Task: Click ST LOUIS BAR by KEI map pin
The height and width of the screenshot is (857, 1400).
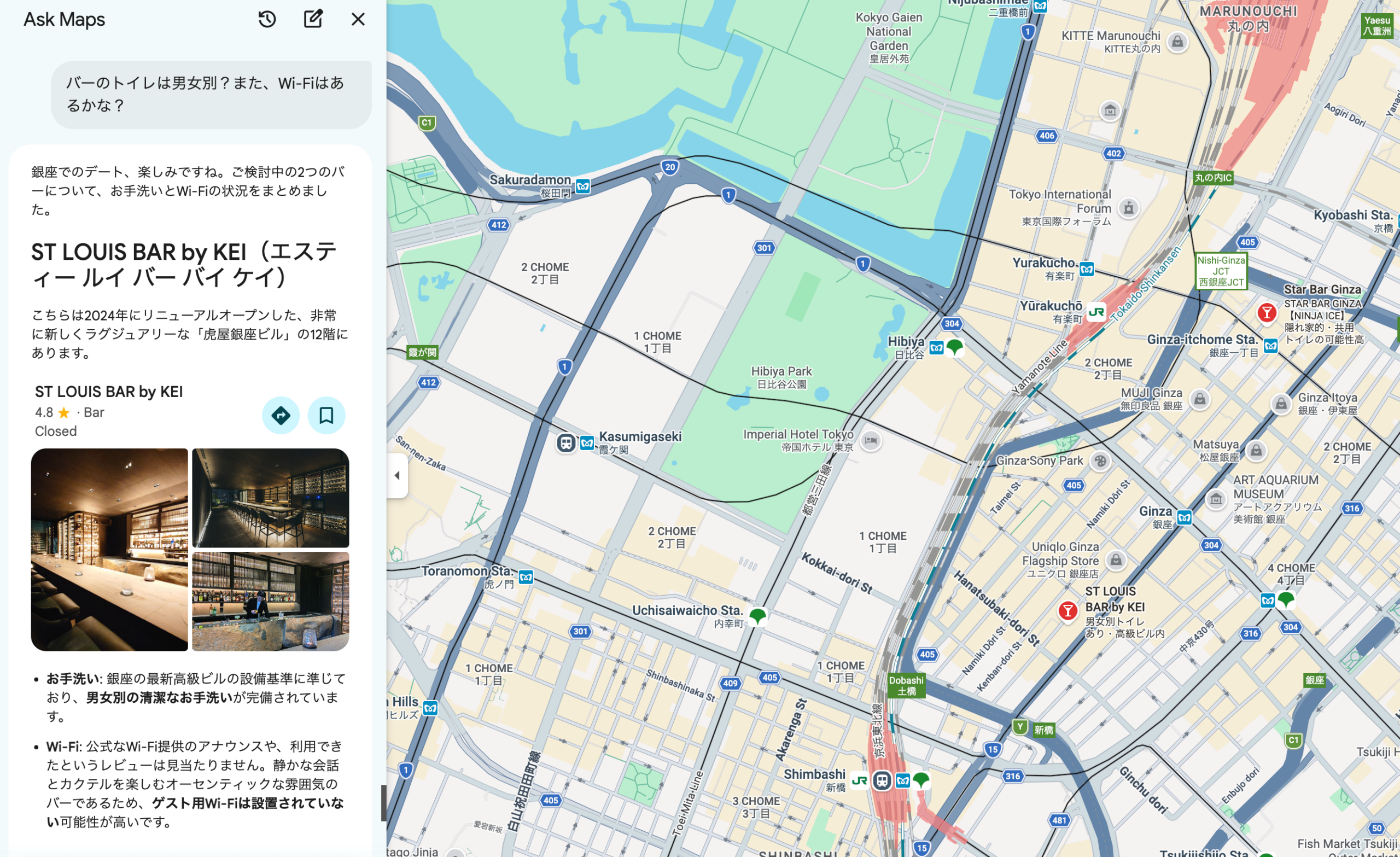Action: pyautogui.click(x=1067, y=611)
